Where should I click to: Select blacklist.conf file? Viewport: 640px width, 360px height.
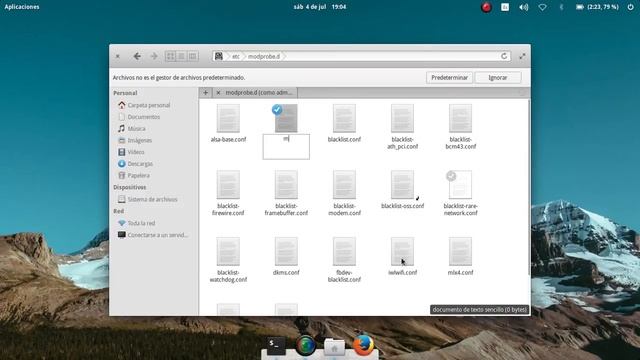click(x=344, y=122)
